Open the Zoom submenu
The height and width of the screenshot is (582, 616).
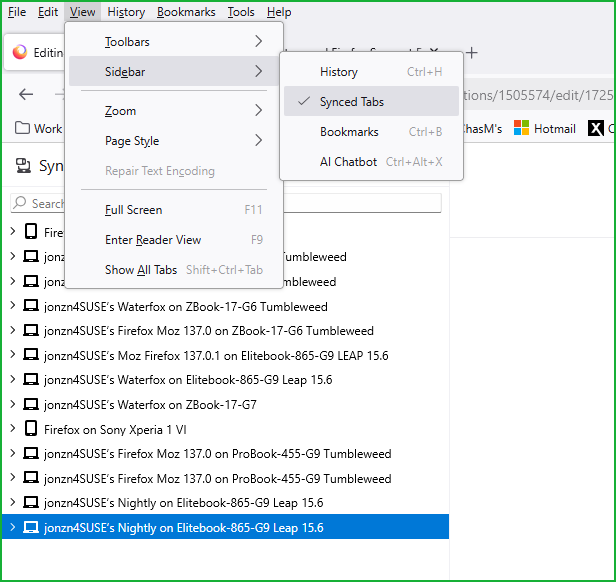click(x=174, y=110)
